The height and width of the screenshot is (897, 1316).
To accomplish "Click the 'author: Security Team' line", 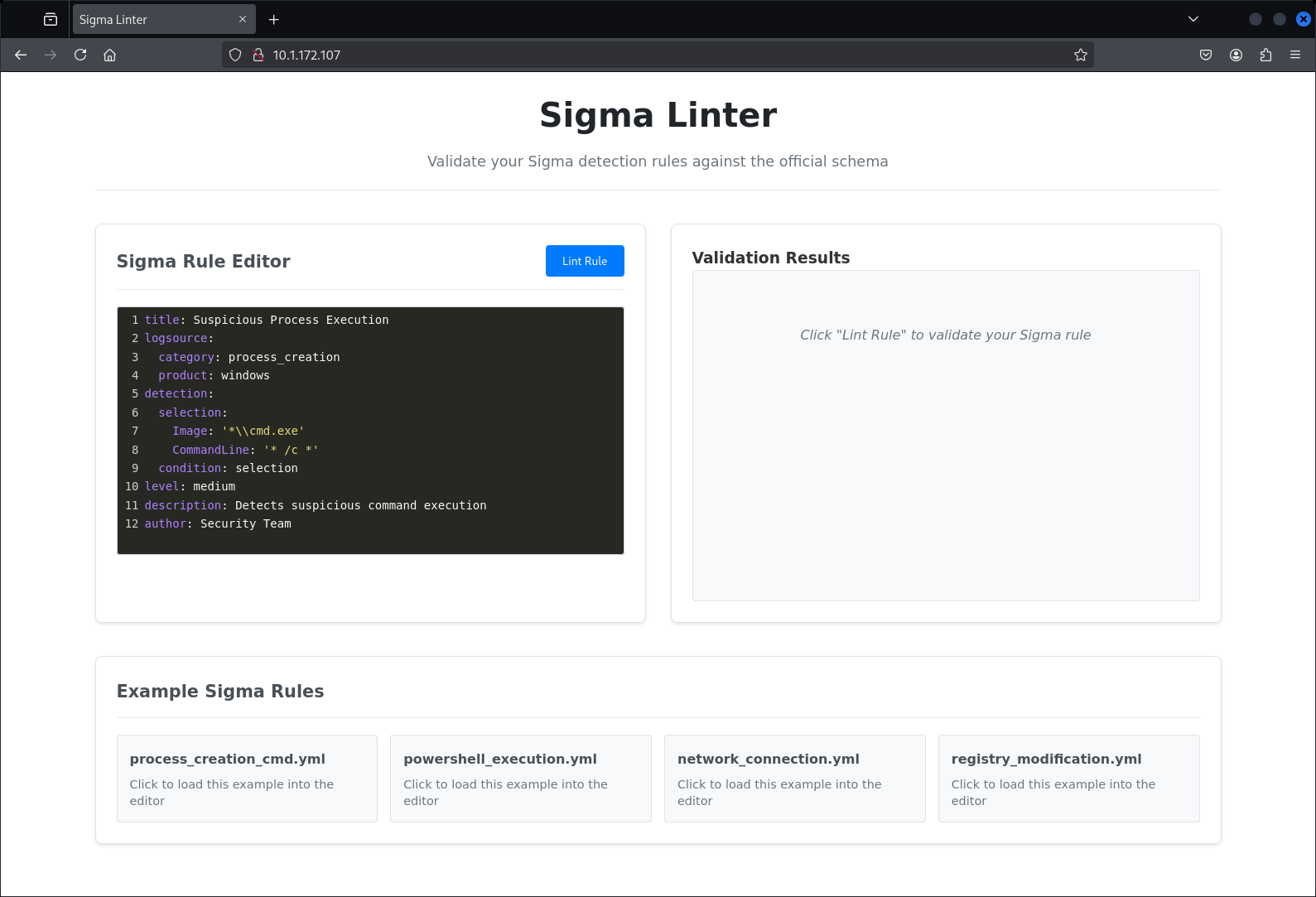I will pyautogui.click(x=218, y=523).
